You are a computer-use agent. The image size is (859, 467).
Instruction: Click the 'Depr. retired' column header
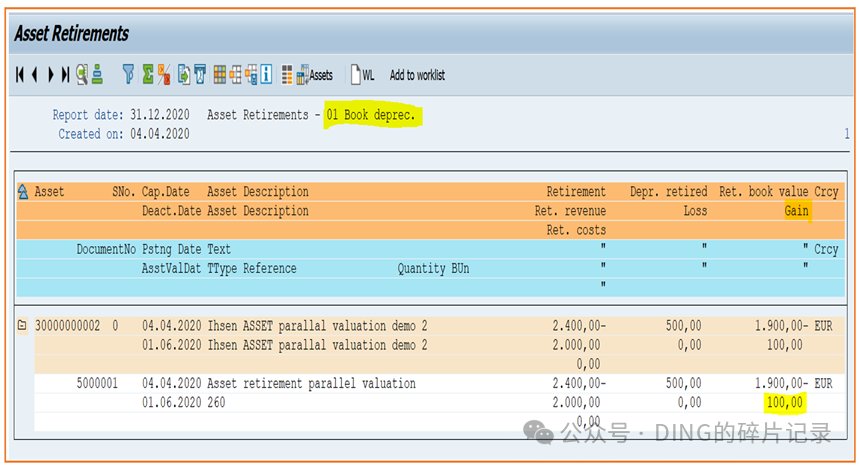coord(668,192)
